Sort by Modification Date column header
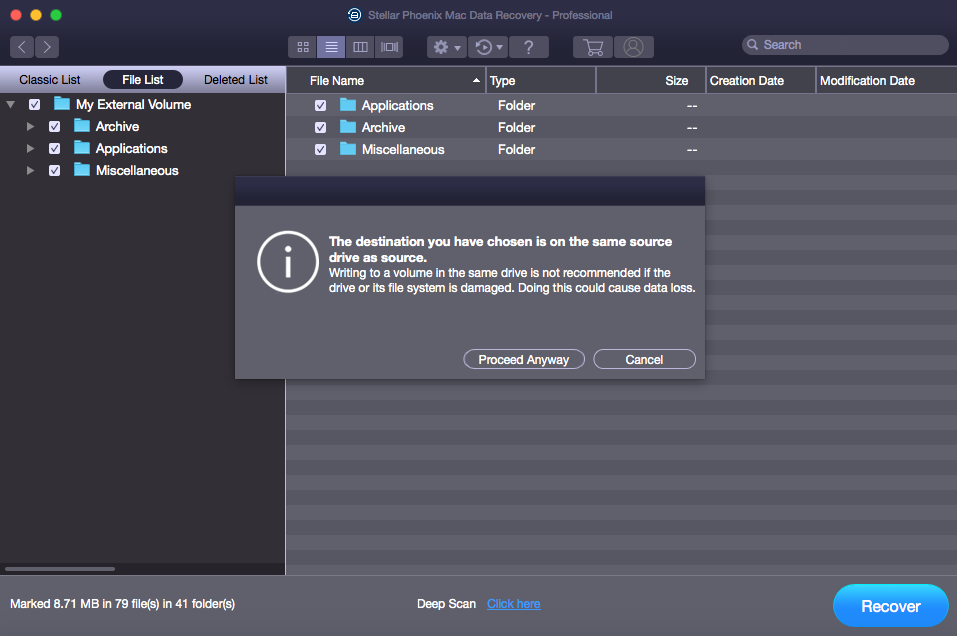This screenshot has width=957, height=636. (x=887, y=81)
